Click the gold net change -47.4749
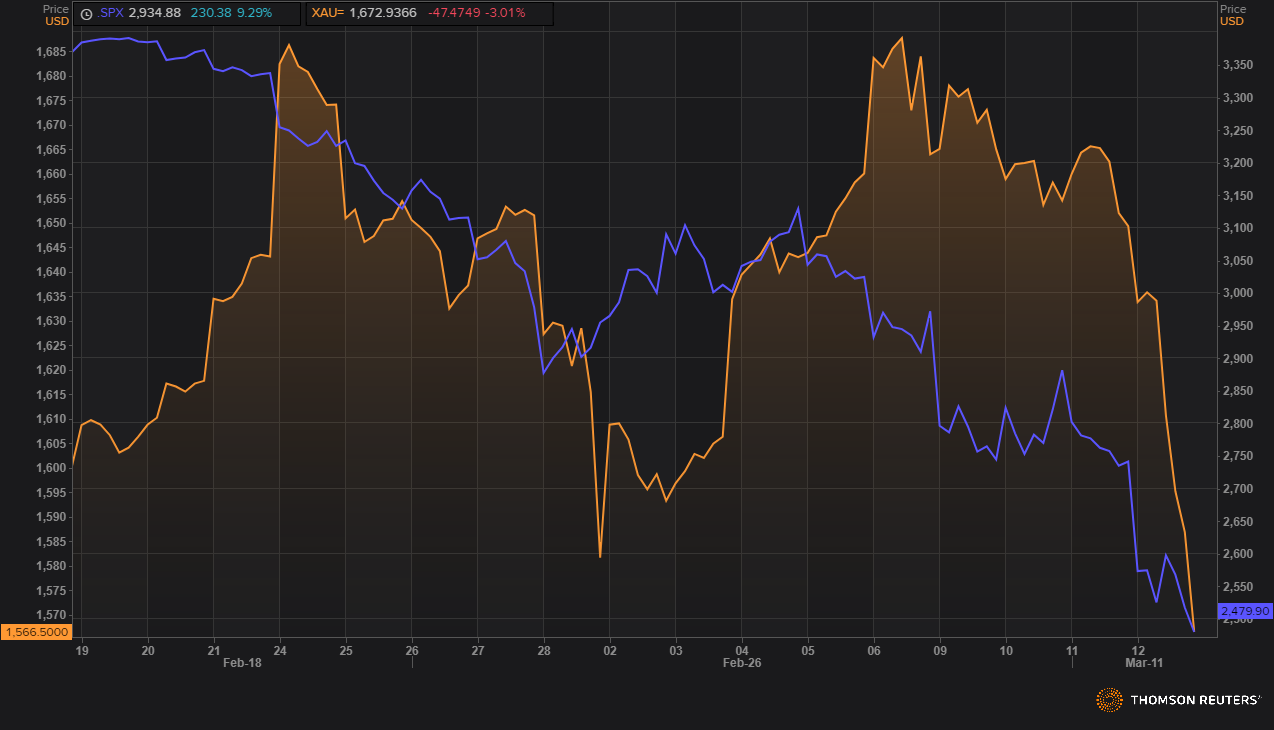 (455, 14)
